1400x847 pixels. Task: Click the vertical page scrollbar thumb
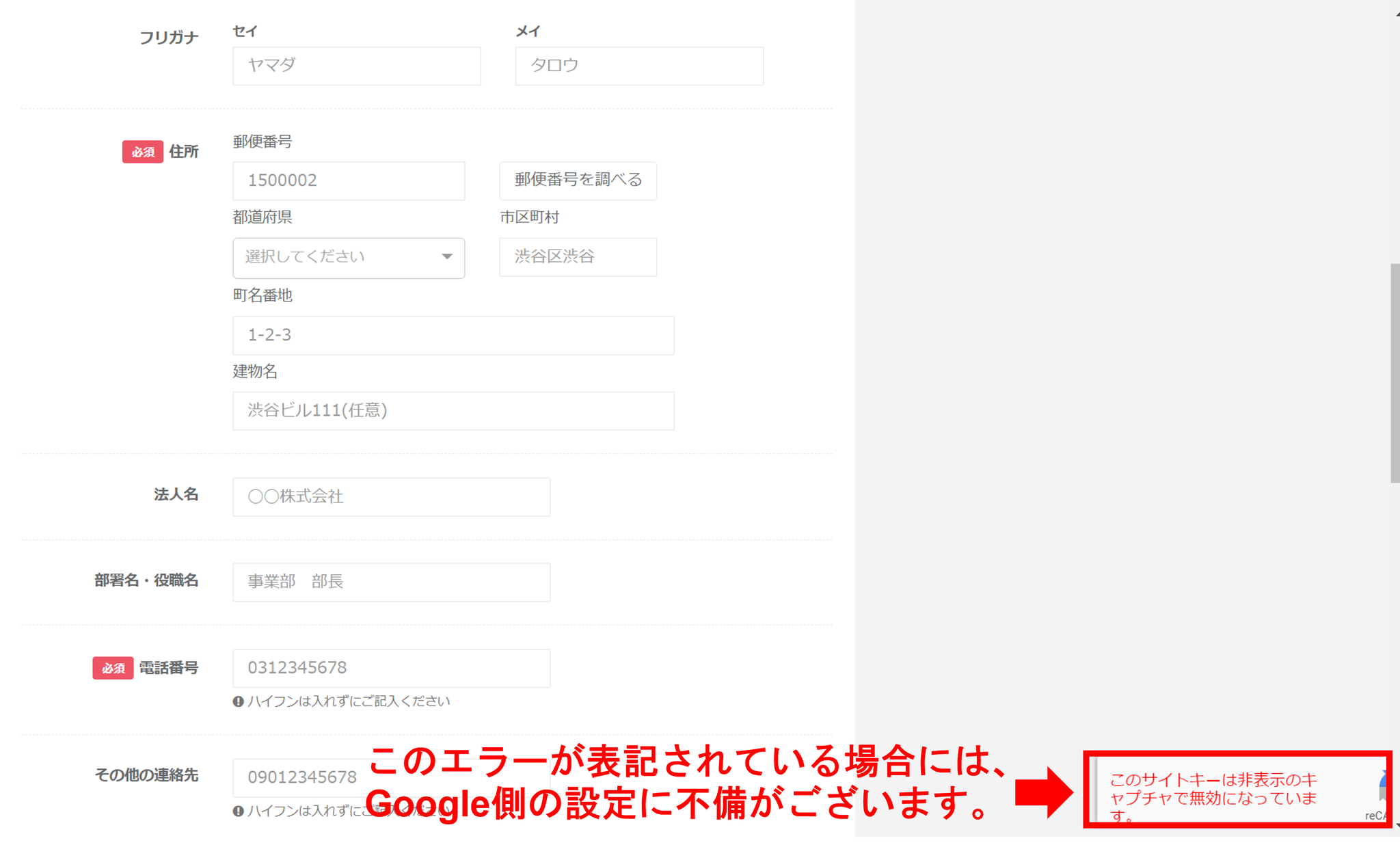coord(1395,373)
